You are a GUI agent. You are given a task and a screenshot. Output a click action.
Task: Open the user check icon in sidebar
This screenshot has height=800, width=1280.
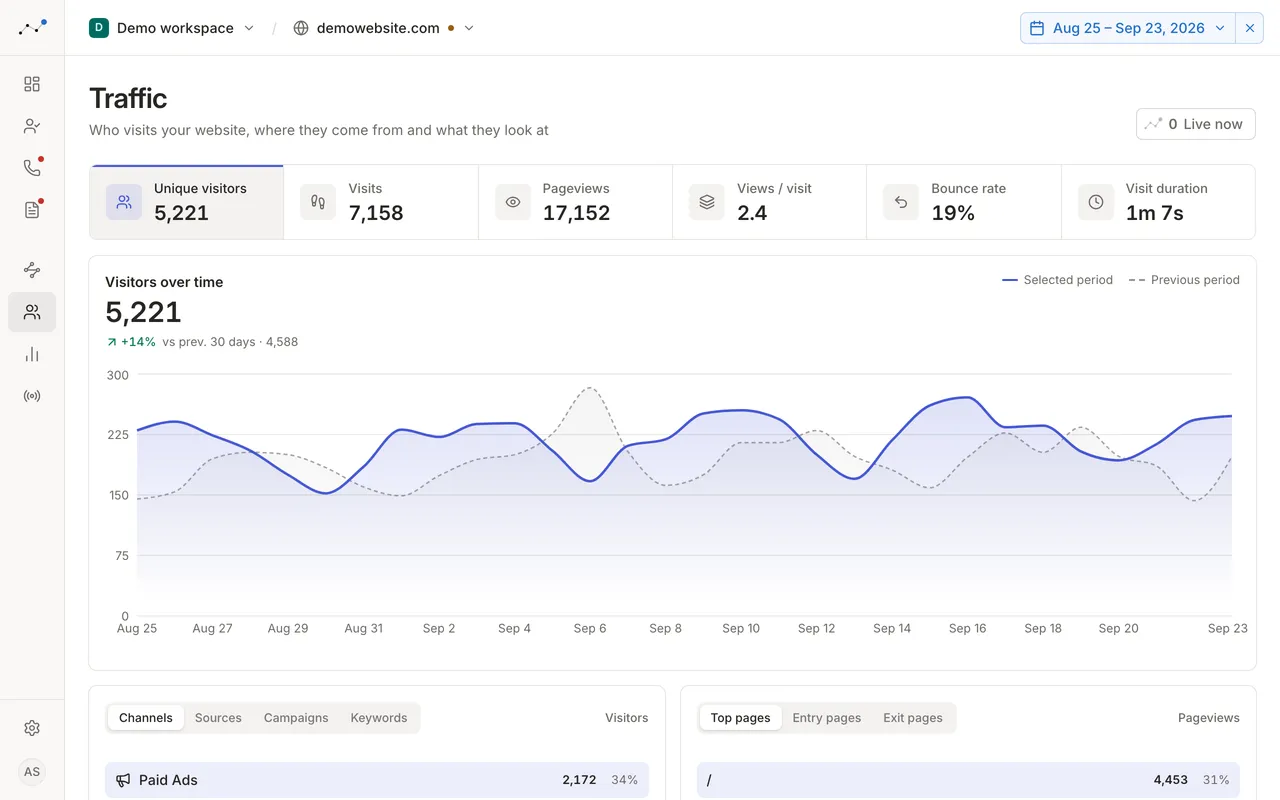(x=32, y=126)
